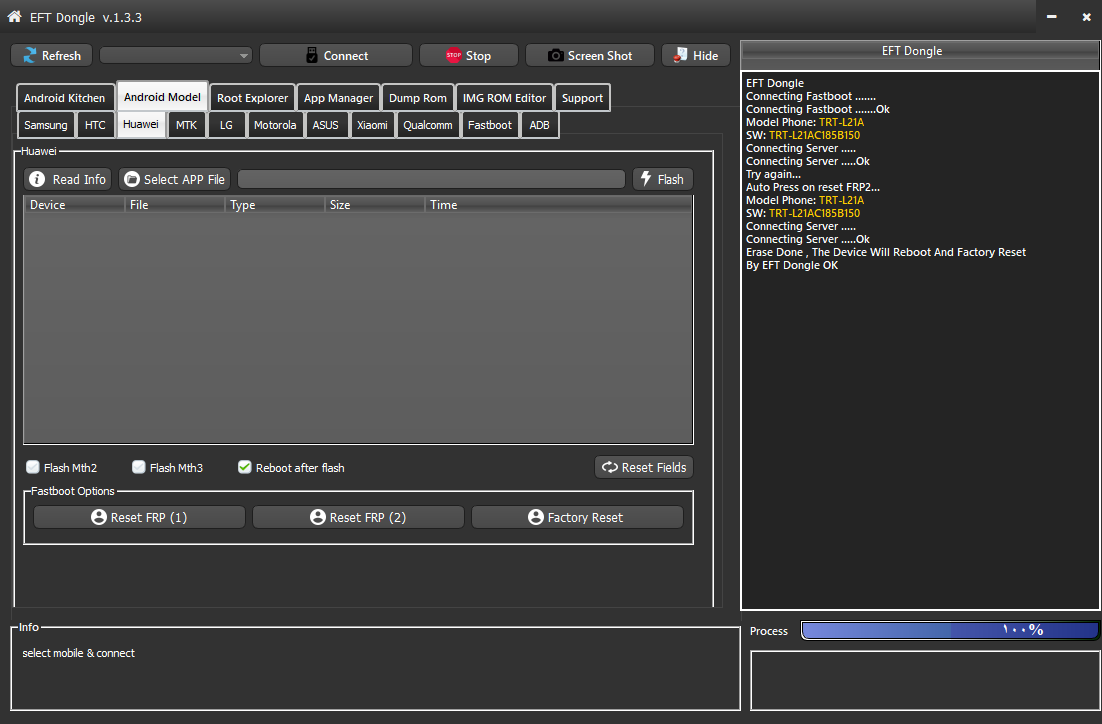Select the Samsung brand tab
This screenshot has height=724, width=1102.
(46, 125)
